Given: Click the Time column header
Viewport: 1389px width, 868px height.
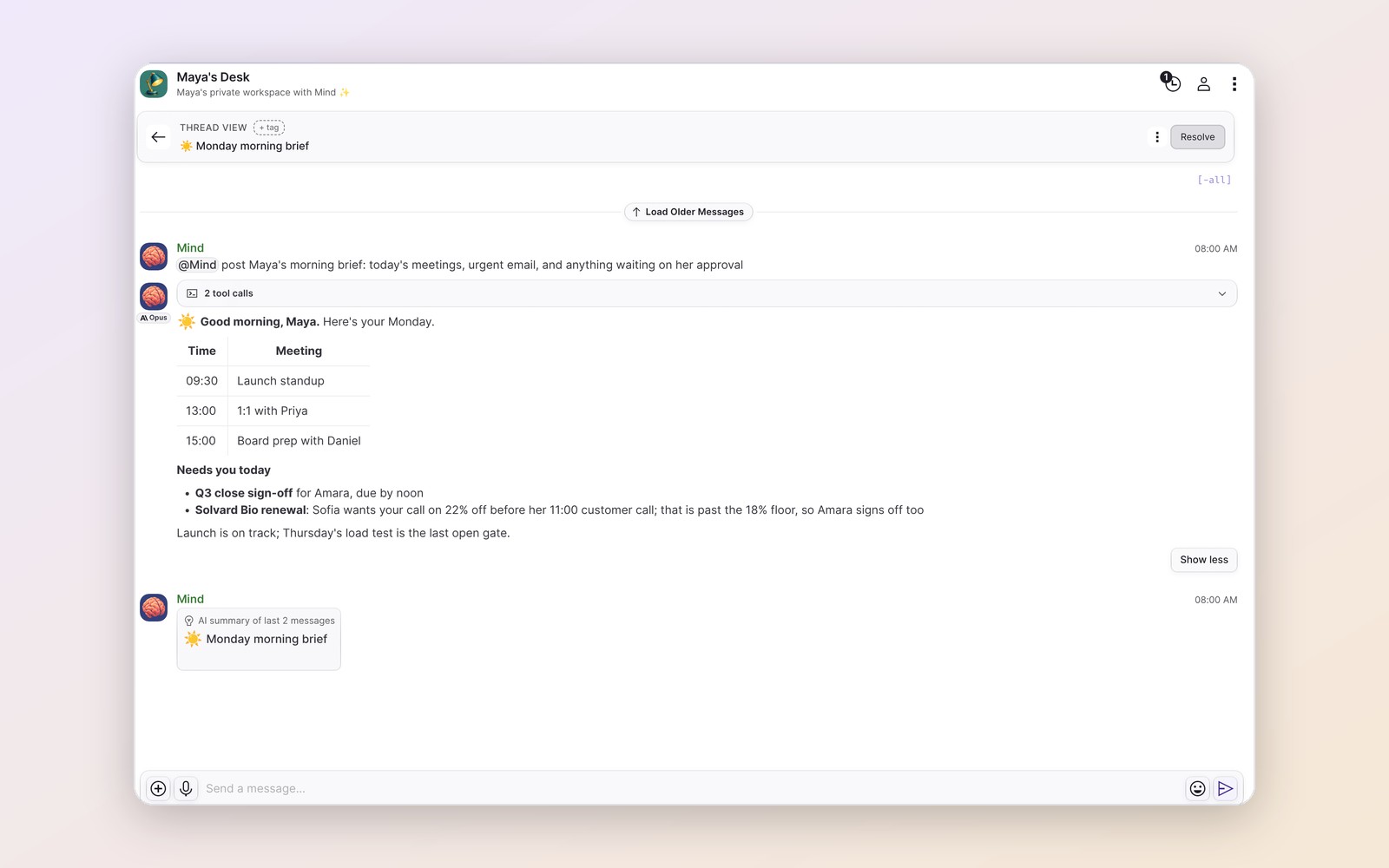Looking at the screenshot, I should (x=201, y=351).
